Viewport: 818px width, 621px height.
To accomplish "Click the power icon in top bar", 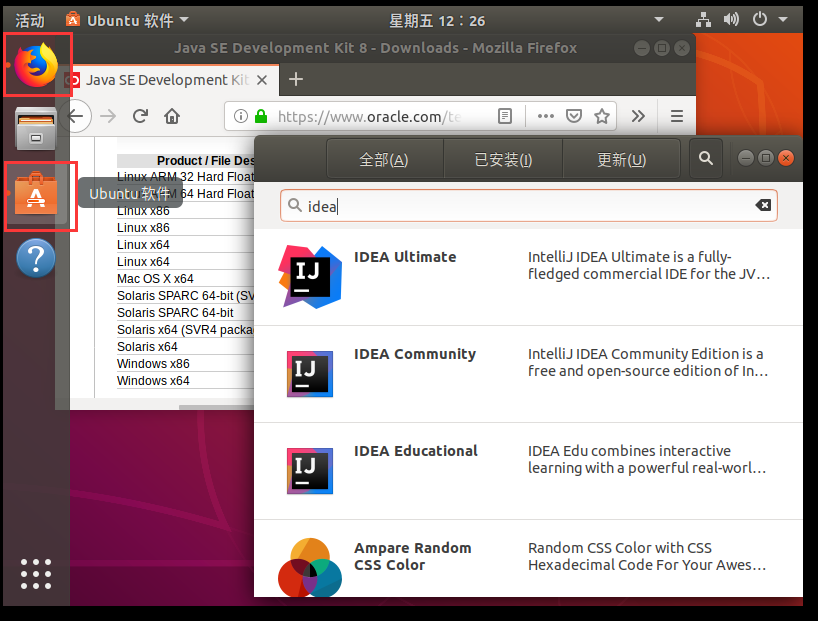I will pos(760,20).
